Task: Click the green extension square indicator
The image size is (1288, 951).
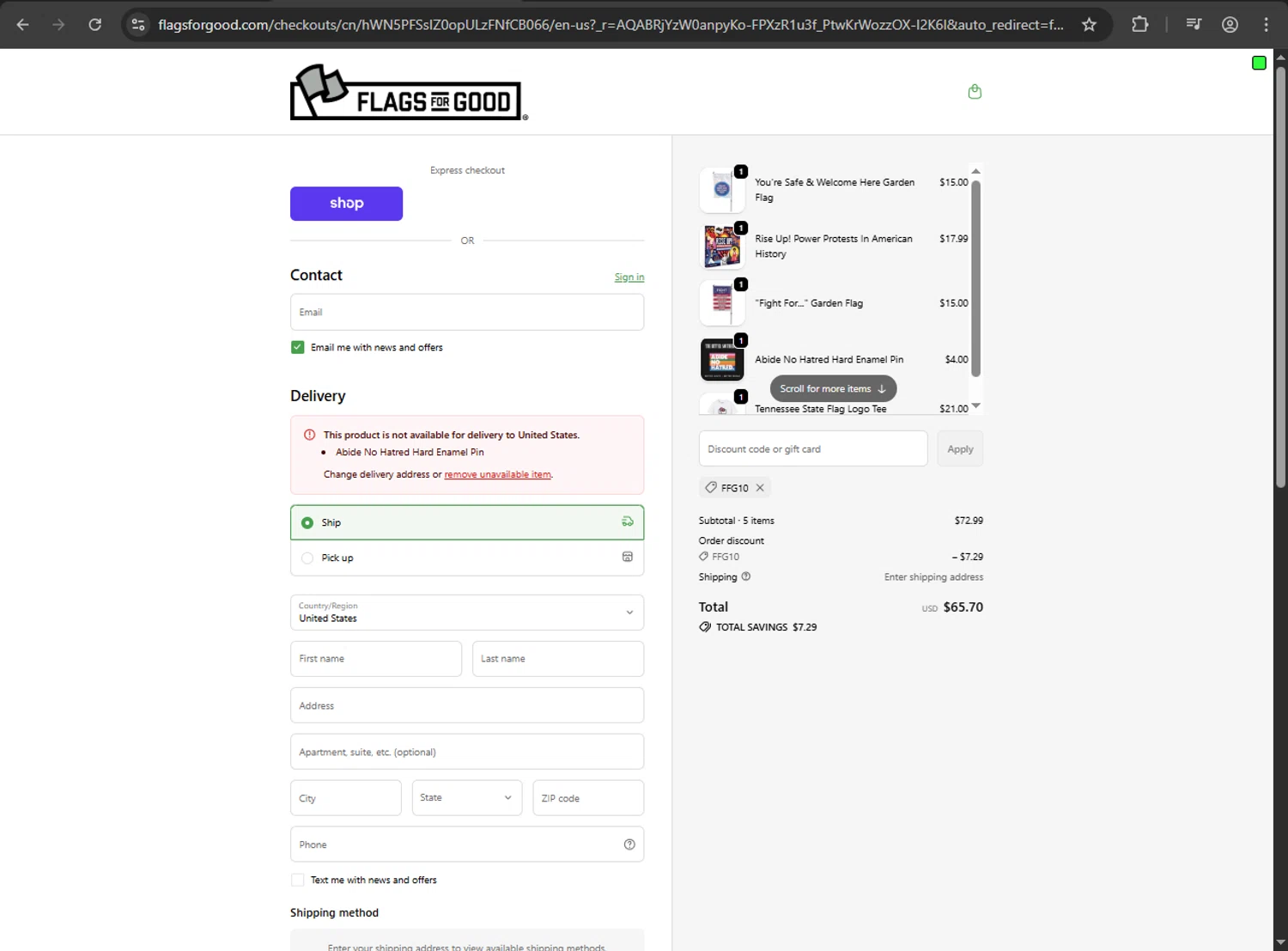Action: click(1259, 63)
